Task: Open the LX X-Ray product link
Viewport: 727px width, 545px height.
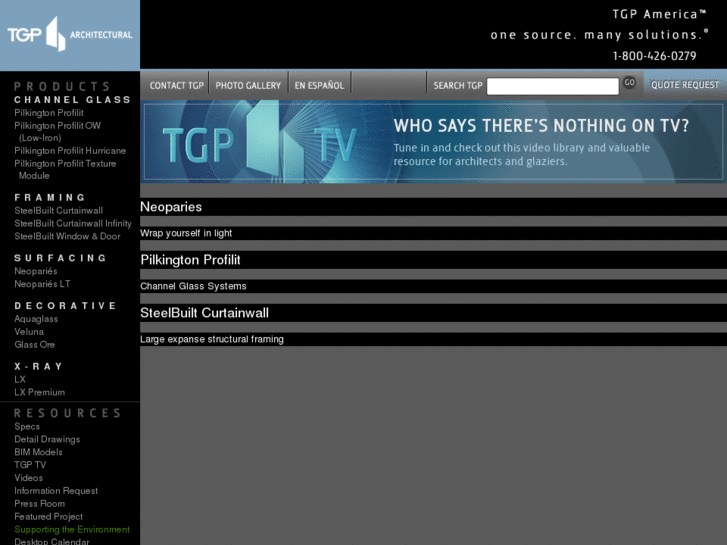Action: 19,379
